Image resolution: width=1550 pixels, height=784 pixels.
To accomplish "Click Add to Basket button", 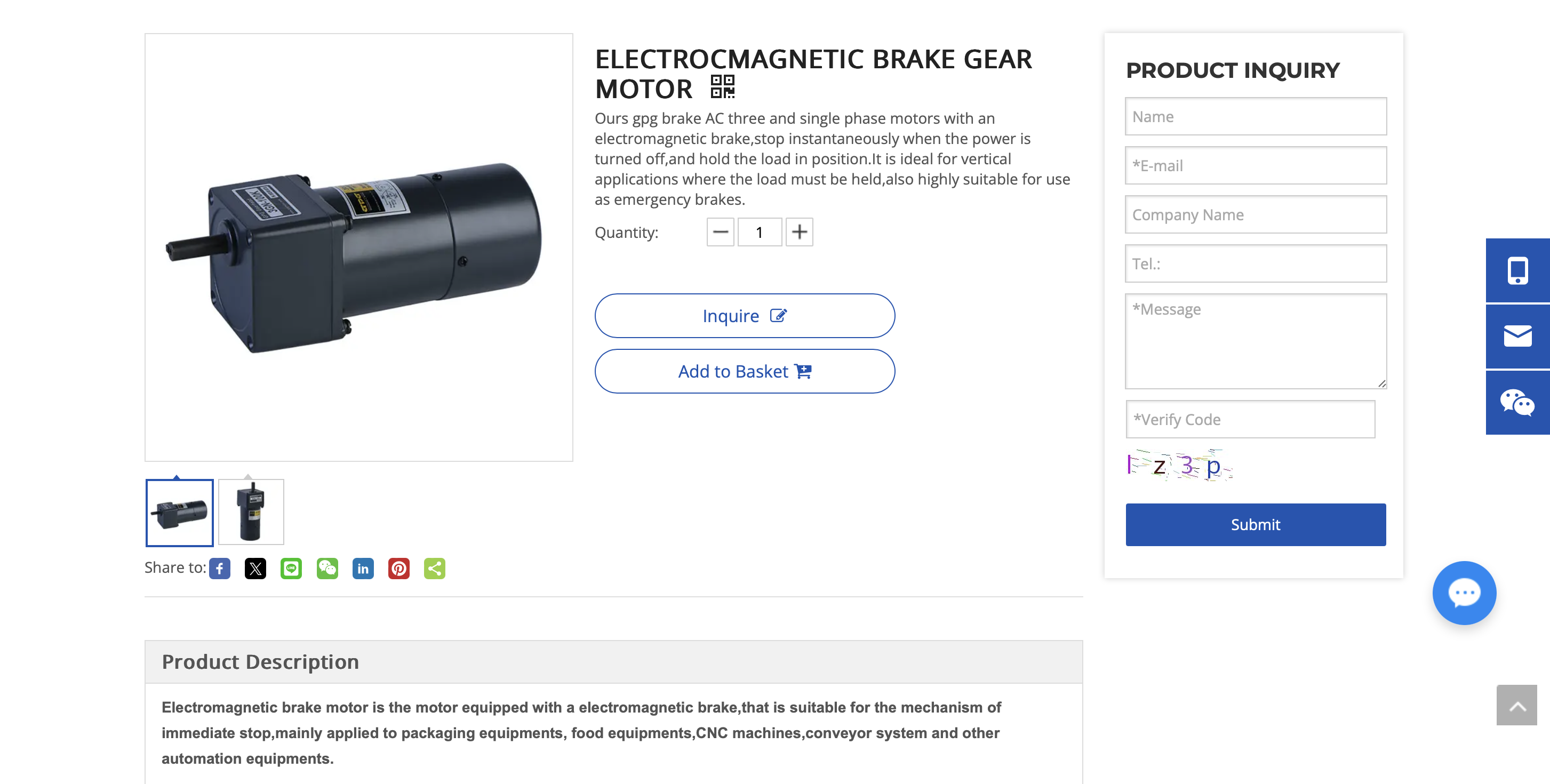I will pos(744,371).
